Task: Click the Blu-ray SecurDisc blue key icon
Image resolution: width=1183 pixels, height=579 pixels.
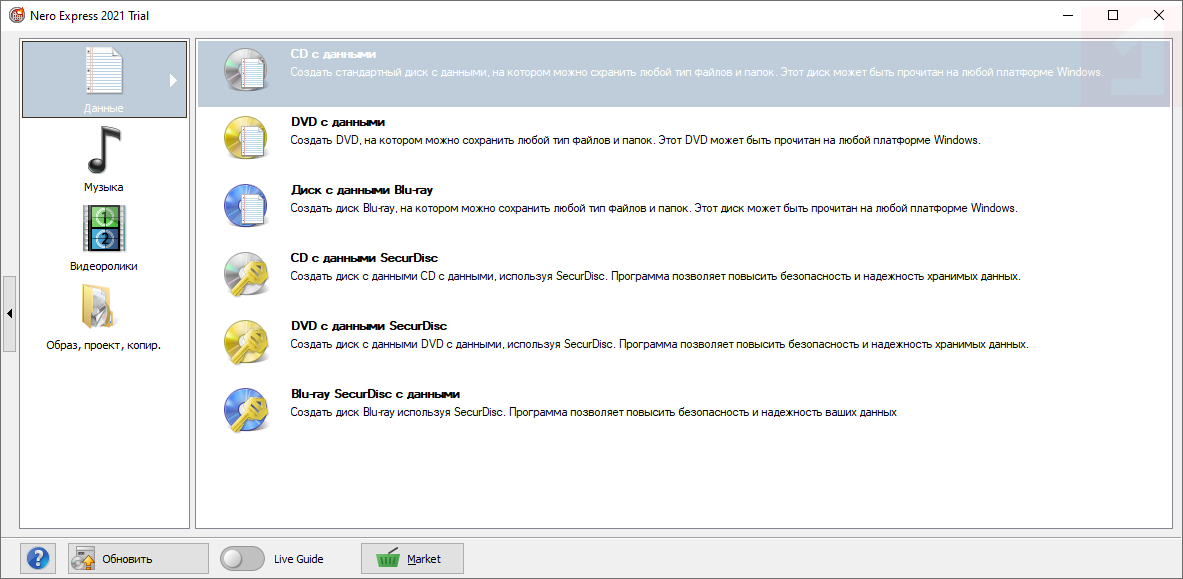Action: click(x=246, y=409)
